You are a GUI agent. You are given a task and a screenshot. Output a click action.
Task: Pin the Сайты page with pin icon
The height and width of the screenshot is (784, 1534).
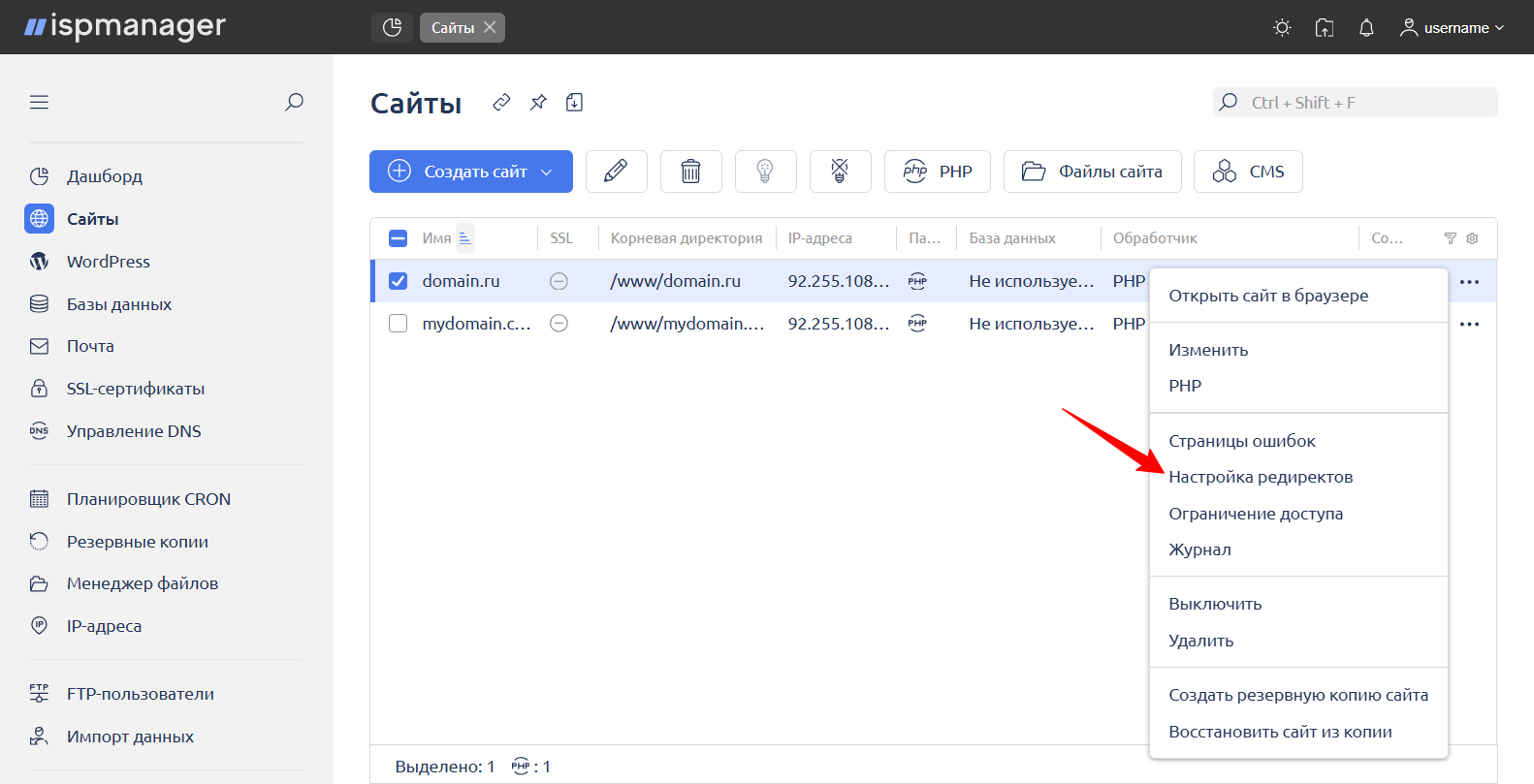coord(538,103)
